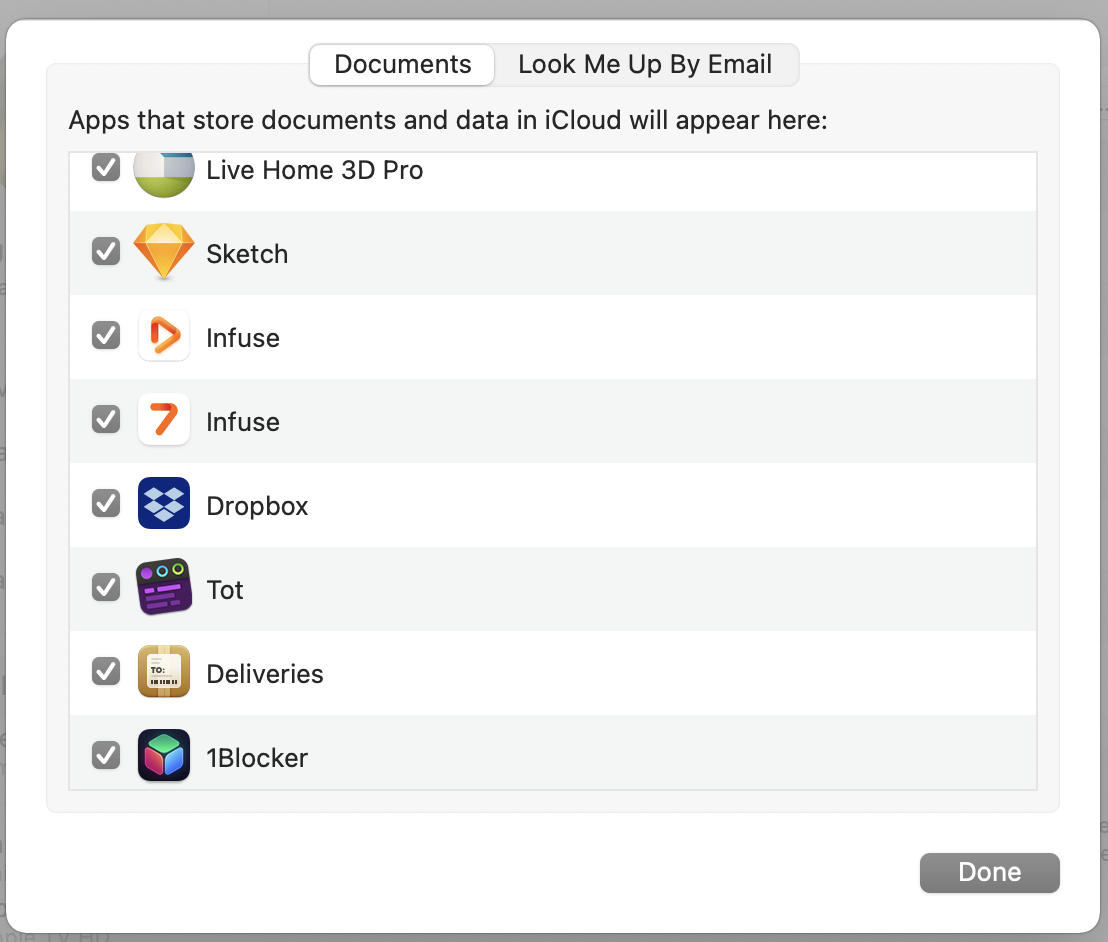
Task: Uncheck the Sketch iCloud checkbox
Action: pos(106,252)
